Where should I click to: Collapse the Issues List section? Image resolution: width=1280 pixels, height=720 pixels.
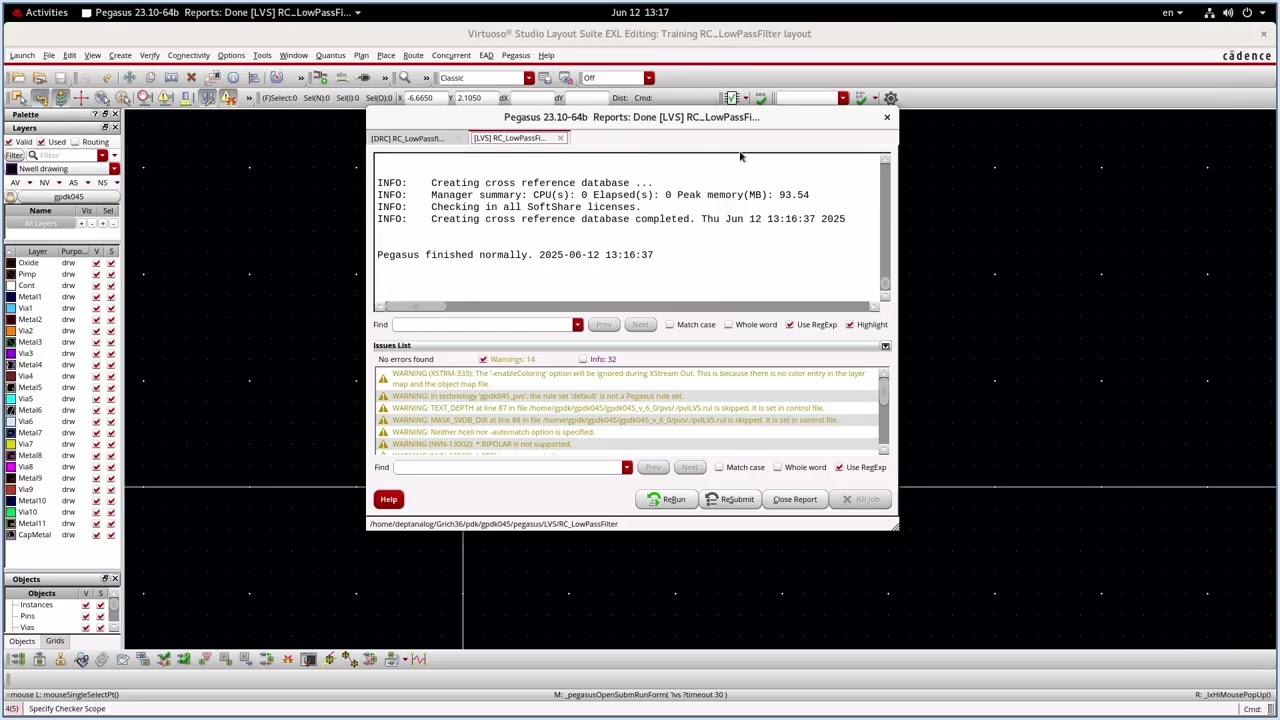pos(885,346)
